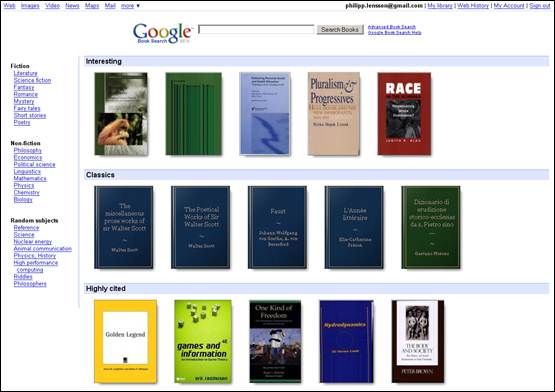Image resolution: width=555 pixels, height=392 pixels.
Task: Select Physics category
Action: tap(24, 186)
